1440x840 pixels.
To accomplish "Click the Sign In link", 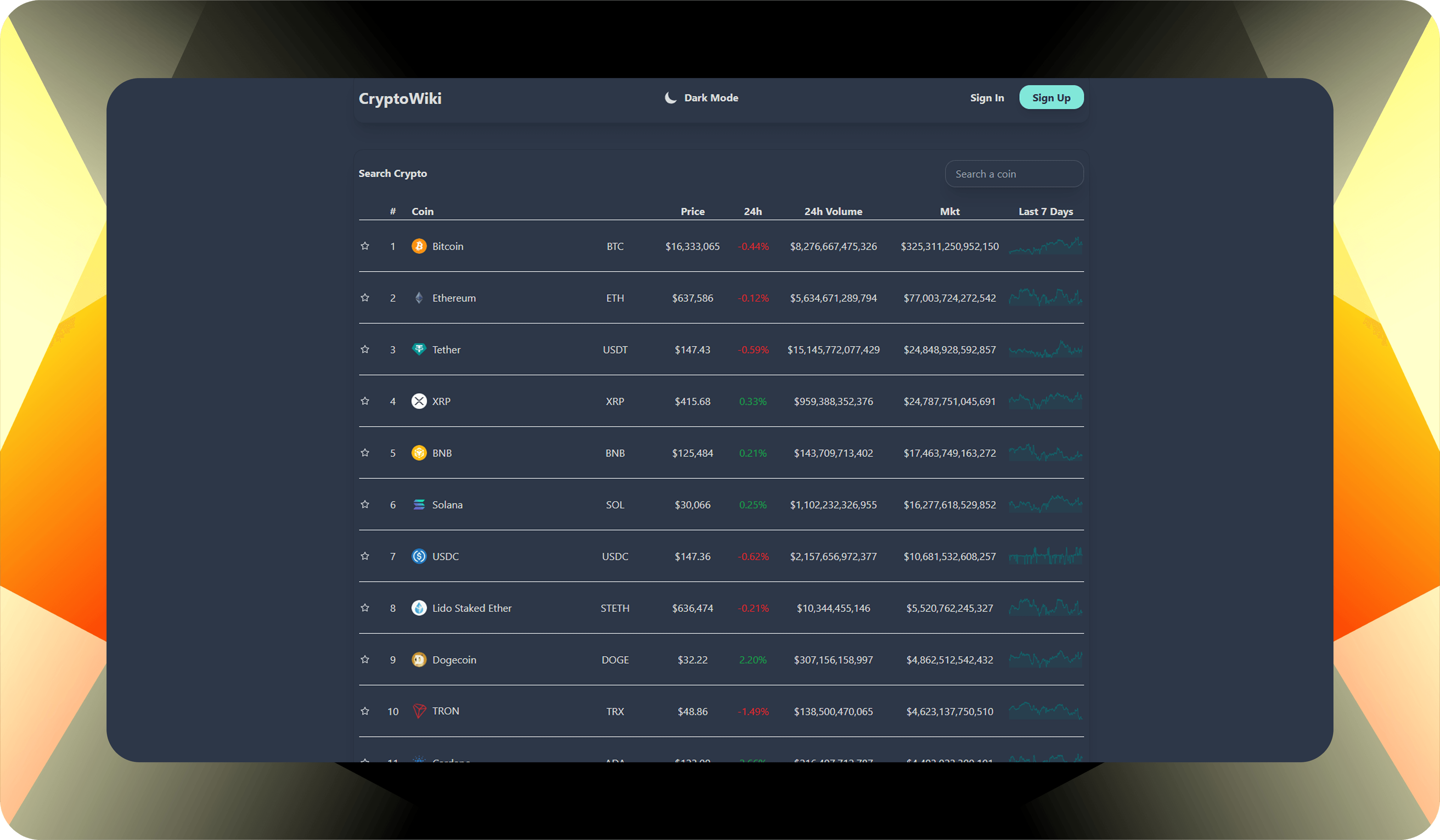I will (x=987, y=97).
